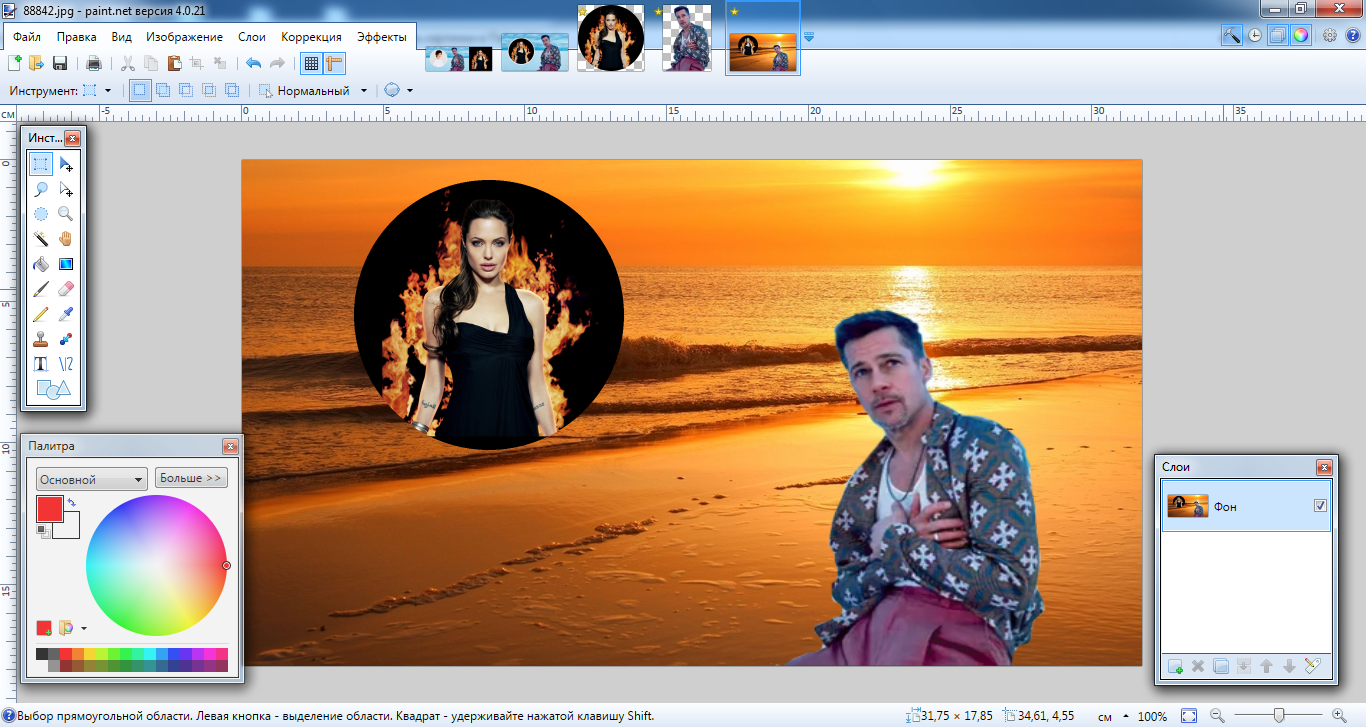Click the Больше >> button in palette
Image resolution: width=1366 pixels, height=727 pixels.
pos(191,478)
